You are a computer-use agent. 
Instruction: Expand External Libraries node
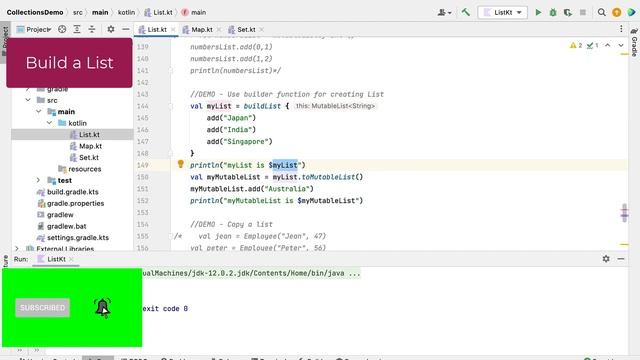[17, 248]
